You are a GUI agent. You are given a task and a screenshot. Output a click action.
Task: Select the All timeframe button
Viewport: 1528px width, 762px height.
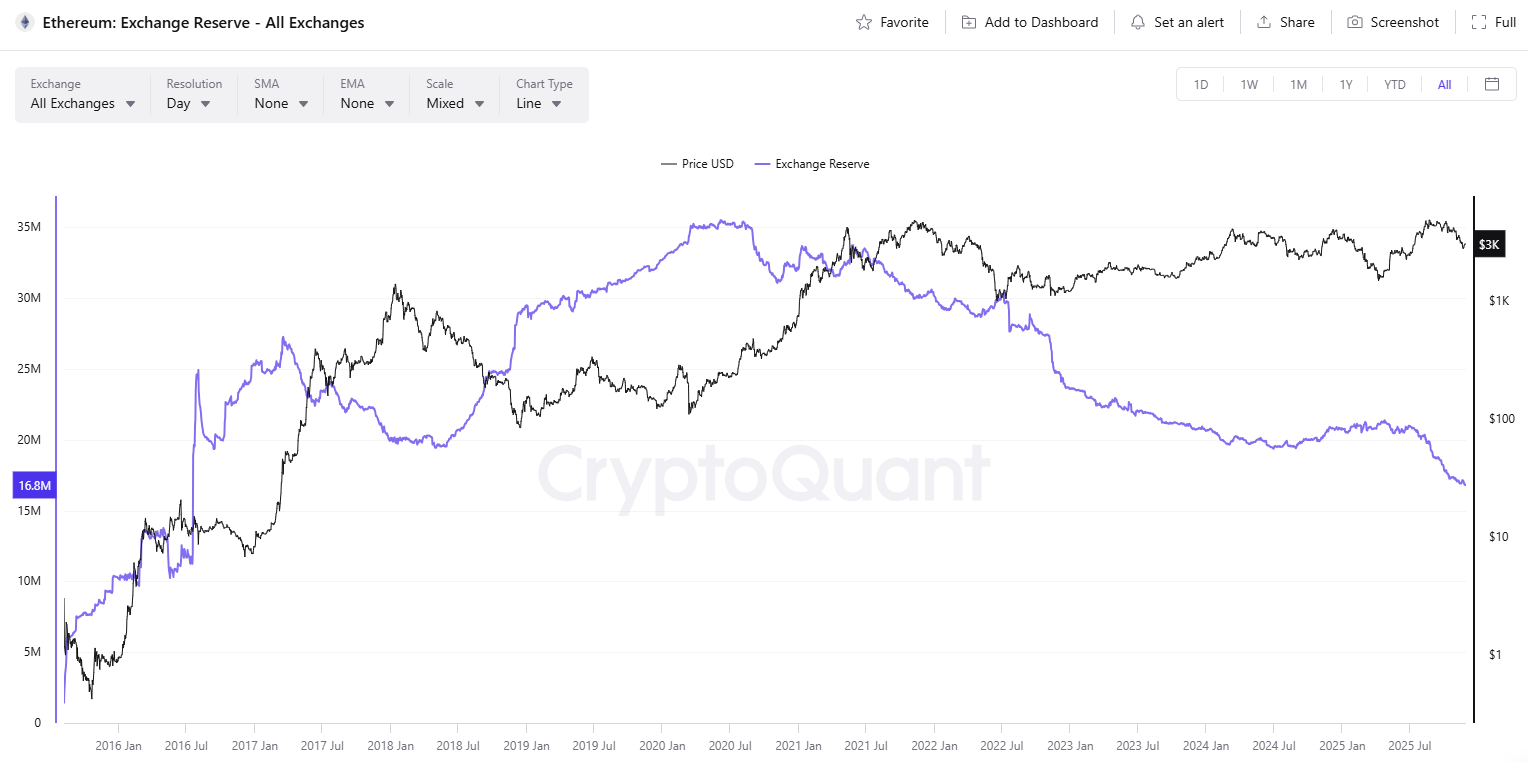[x=1443, y=84]
